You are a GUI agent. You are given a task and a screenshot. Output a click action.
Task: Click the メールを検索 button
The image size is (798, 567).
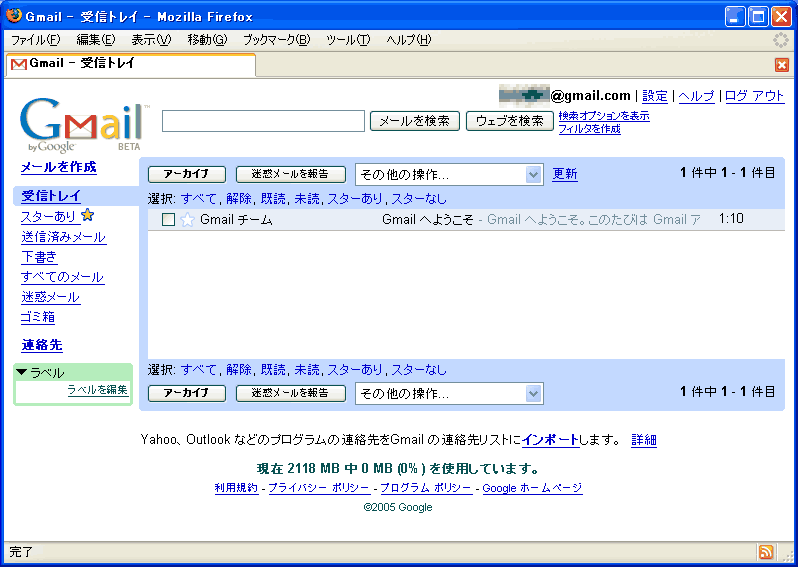point(415,121)
